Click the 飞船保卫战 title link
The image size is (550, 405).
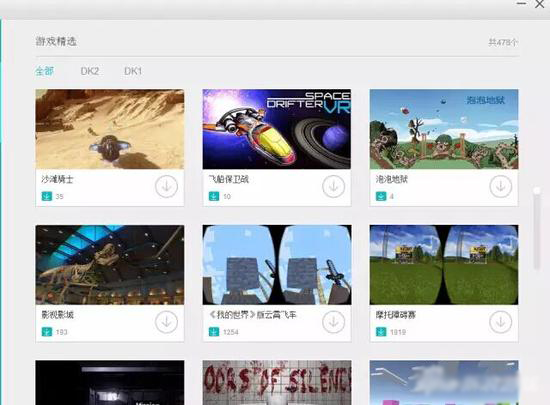pos(229,180)
